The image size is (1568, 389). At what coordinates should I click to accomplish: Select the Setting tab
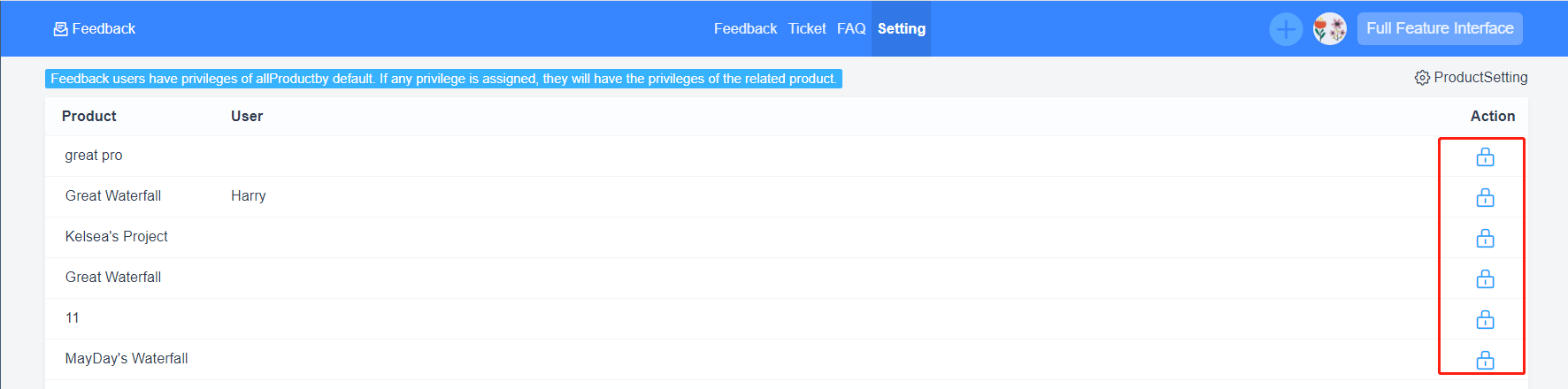pos(901,28)
